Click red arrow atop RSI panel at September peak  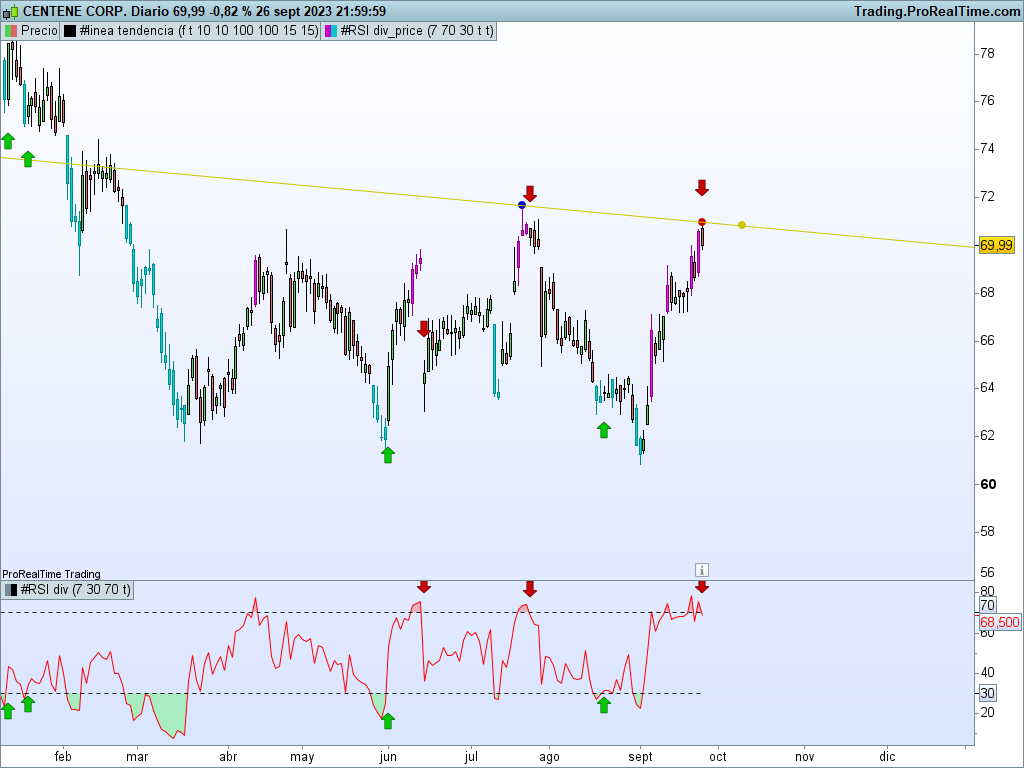[x=702, y=586]
